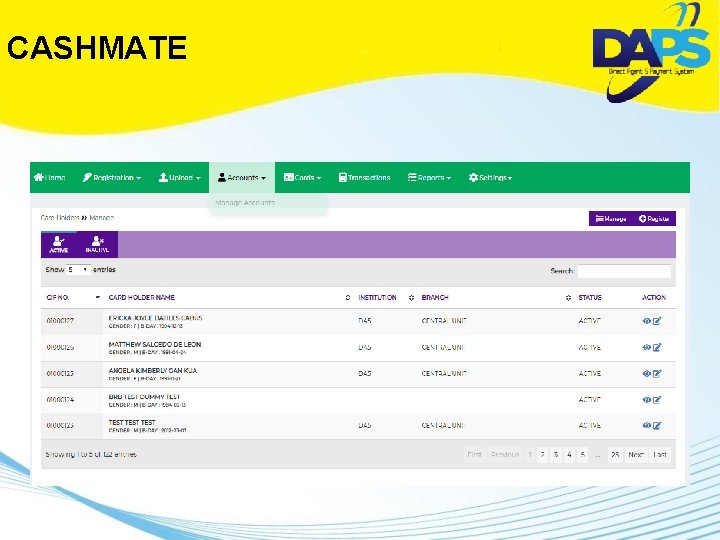Select the name BRD Test Dummy Test
720x540 pixels.
[x=145, y=397]
